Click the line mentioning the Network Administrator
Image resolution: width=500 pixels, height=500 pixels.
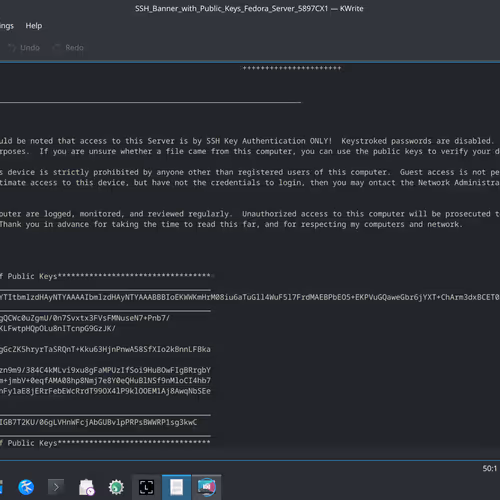(250, 183)
